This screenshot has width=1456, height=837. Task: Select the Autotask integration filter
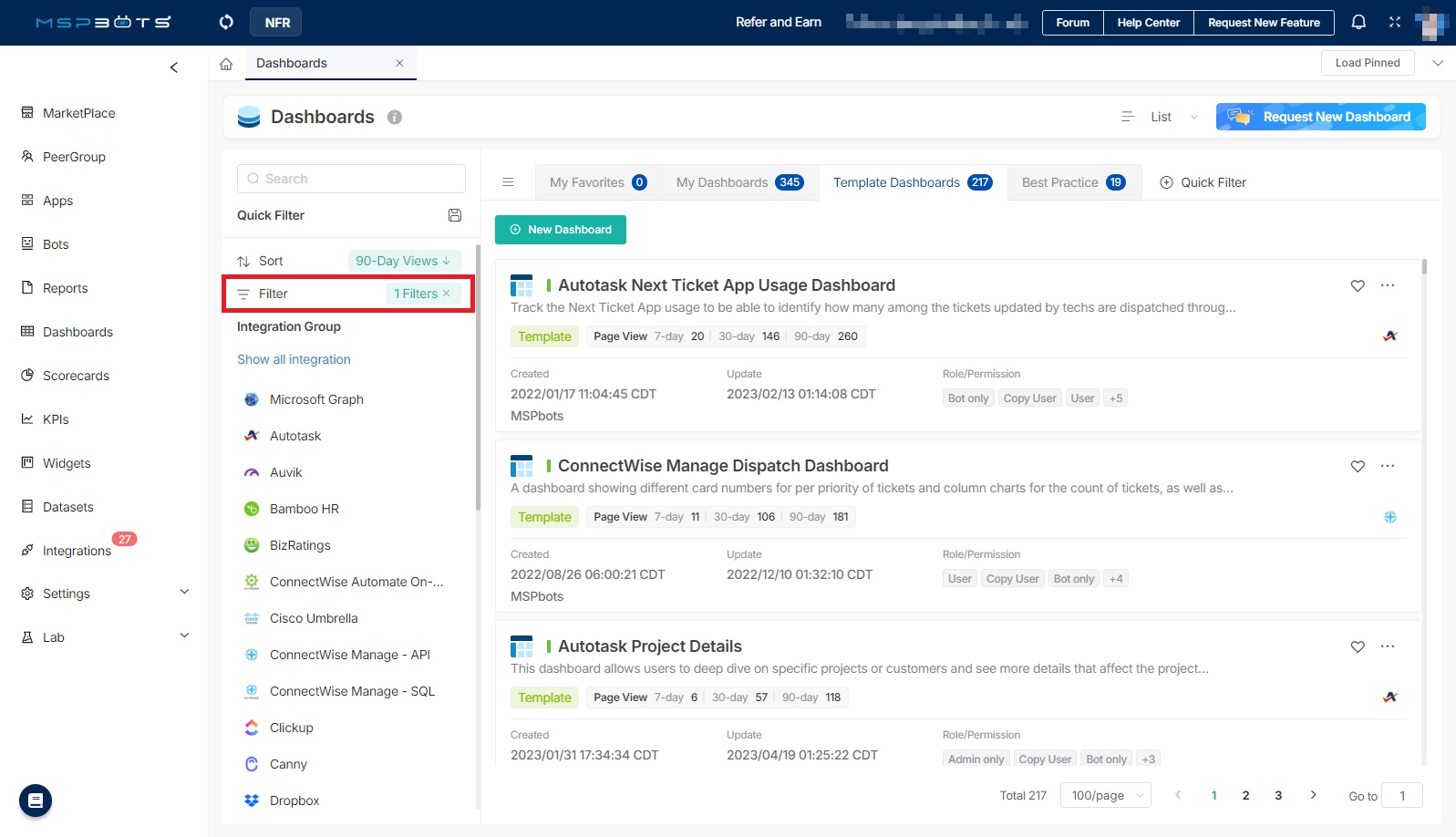[295, 436]
